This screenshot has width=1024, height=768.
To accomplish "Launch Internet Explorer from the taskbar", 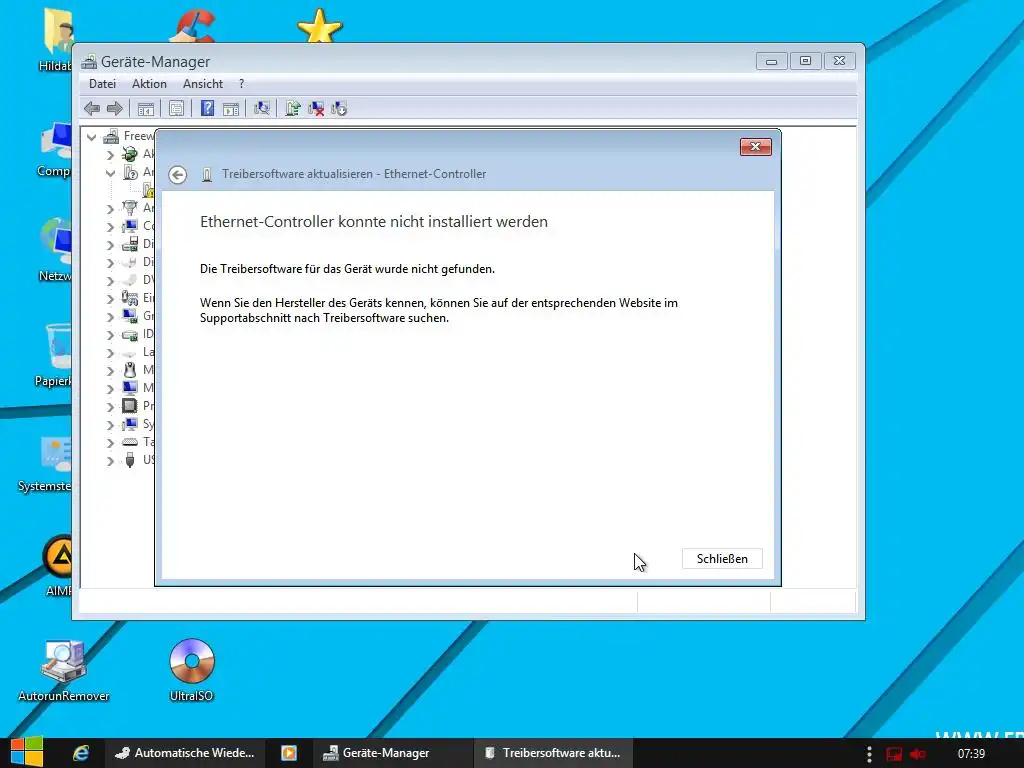I will [x=81, y=753].
